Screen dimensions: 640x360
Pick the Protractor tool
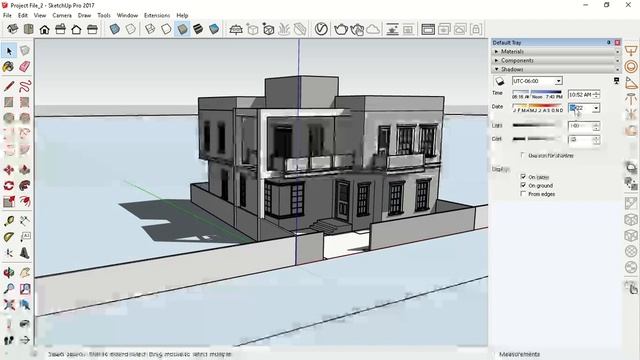(9, 237)
